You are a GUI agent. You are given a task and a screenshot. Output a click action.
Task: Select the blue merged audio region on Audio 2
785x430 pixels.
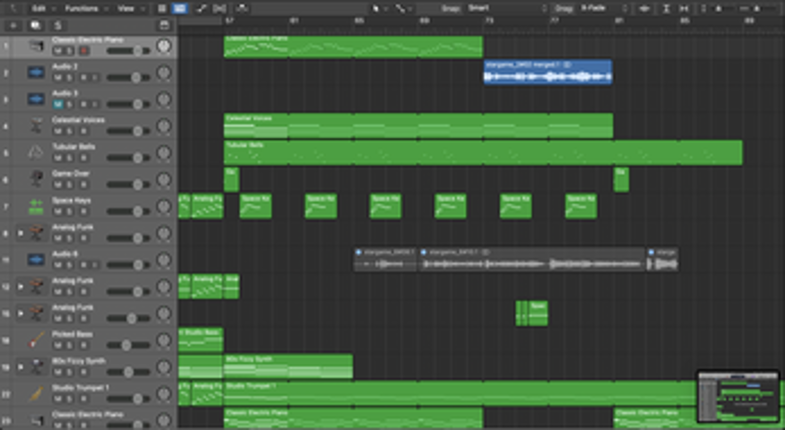548,72
